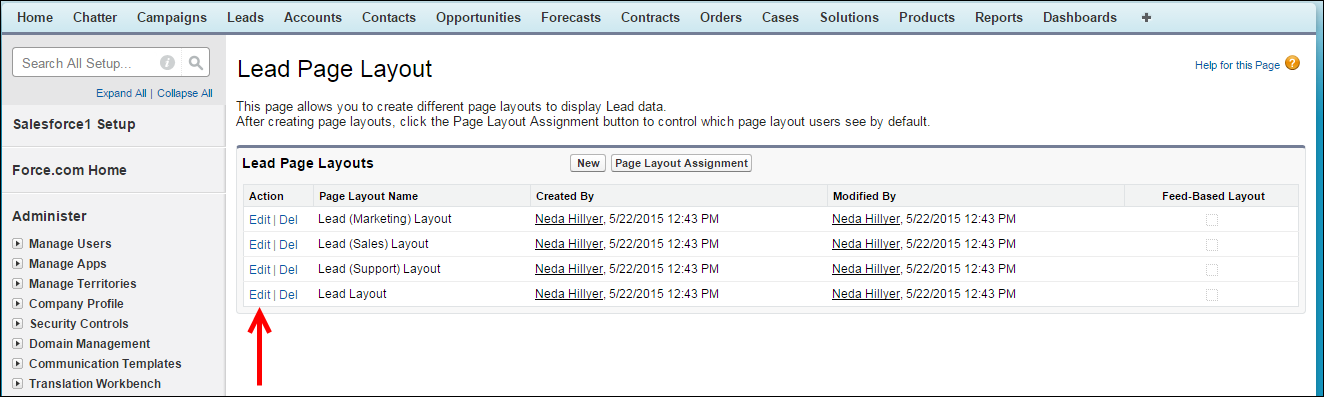
Task: Click the Page Layout Assignment button
Action: [681, 163]
